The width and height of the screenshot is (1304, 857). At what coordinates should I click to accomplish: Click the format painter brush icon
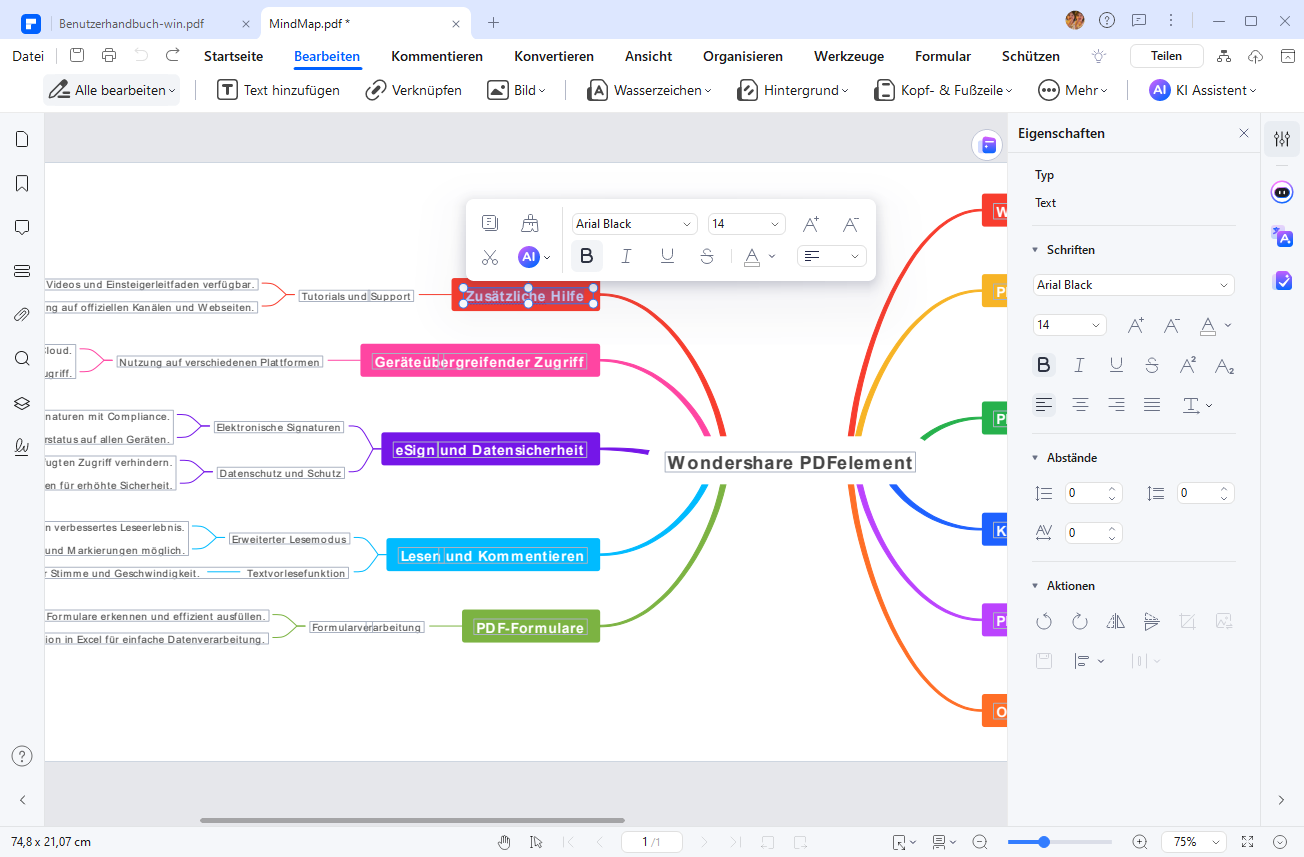click(x=530, y=222)
